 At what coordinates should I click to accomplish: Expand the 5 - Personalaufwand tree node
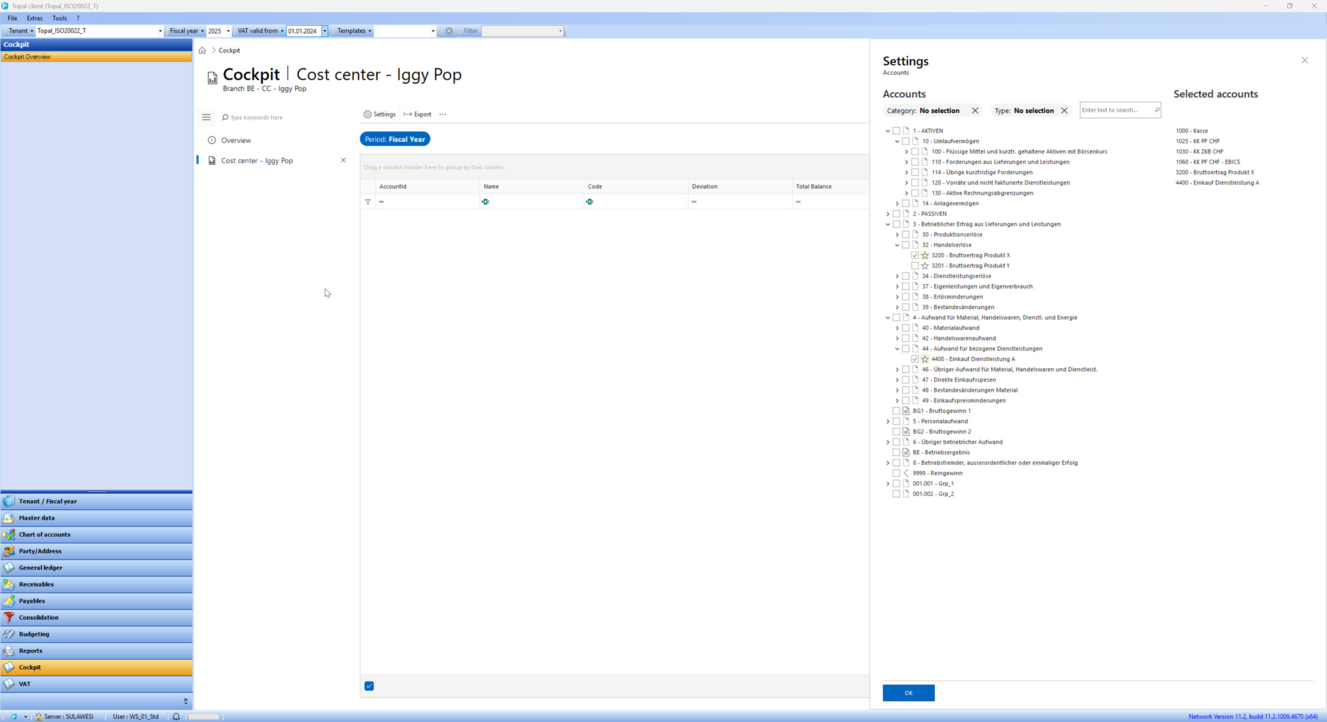pos(888,422)
